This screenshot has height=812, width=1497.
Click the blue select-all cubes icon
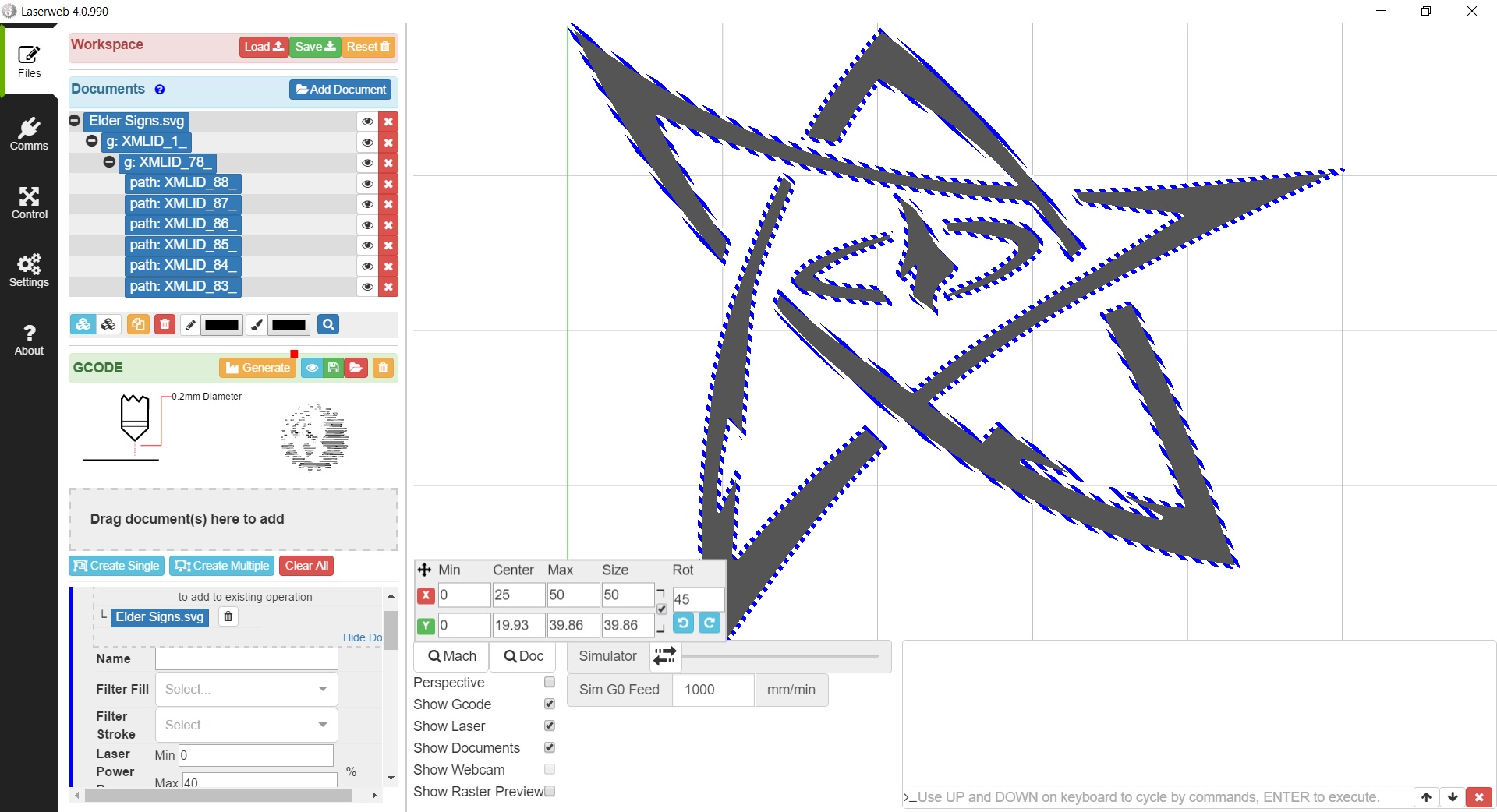pyautogui.click(x=83, y=325)
